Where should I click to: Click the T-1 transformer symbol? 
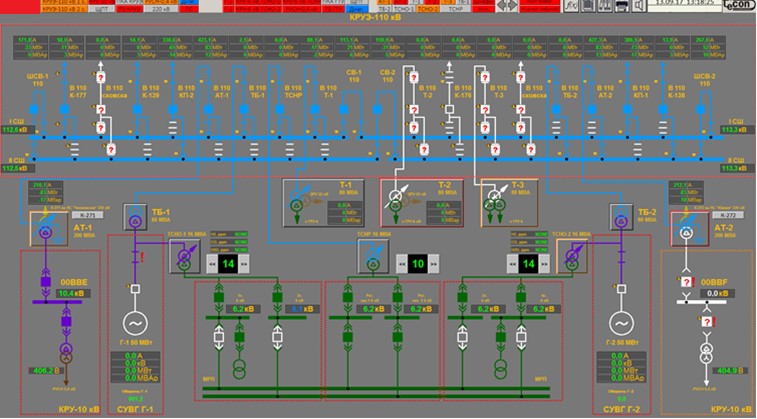click(299, 203)
